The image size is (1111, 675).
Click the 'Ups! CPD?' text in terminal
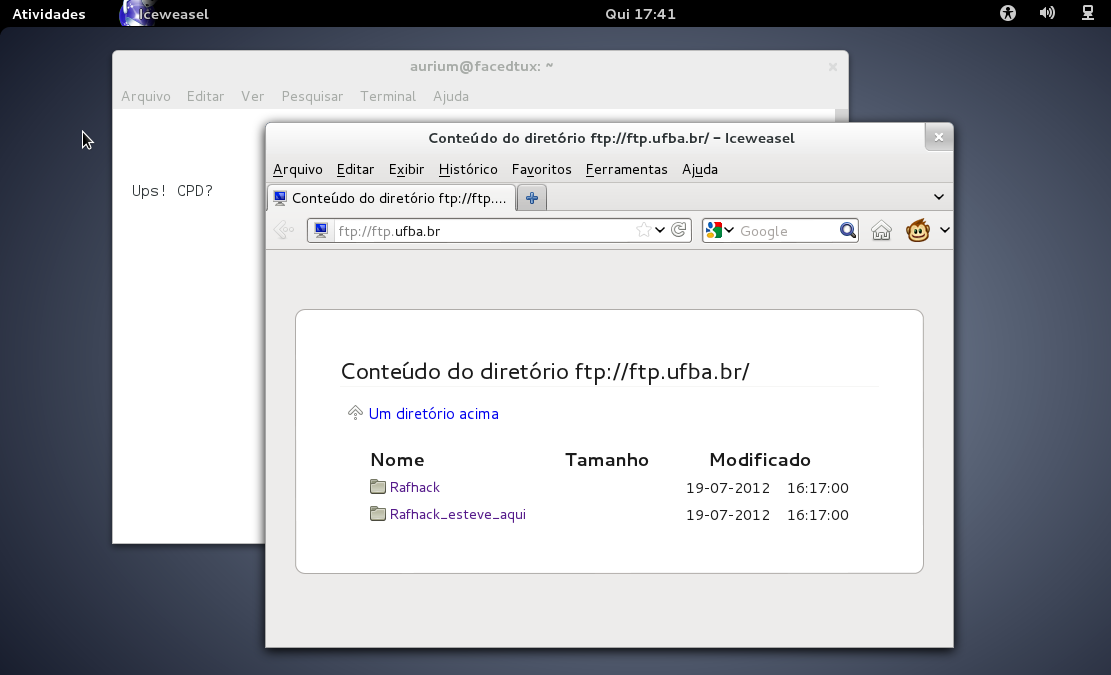pyautogui.click(x=172, y=191)
